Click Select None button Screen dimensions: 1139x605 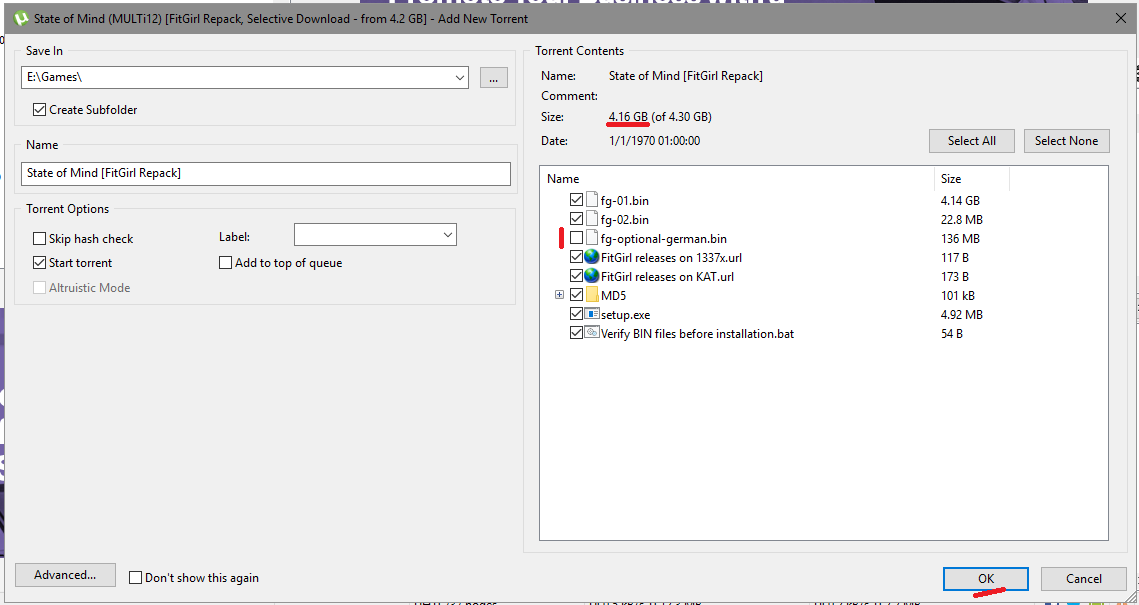point(1066,141)
